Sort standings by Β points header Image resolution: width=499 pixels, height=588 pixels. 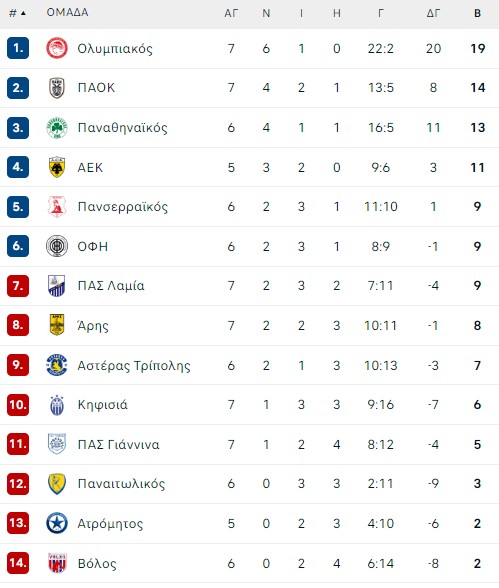(477, 14)
